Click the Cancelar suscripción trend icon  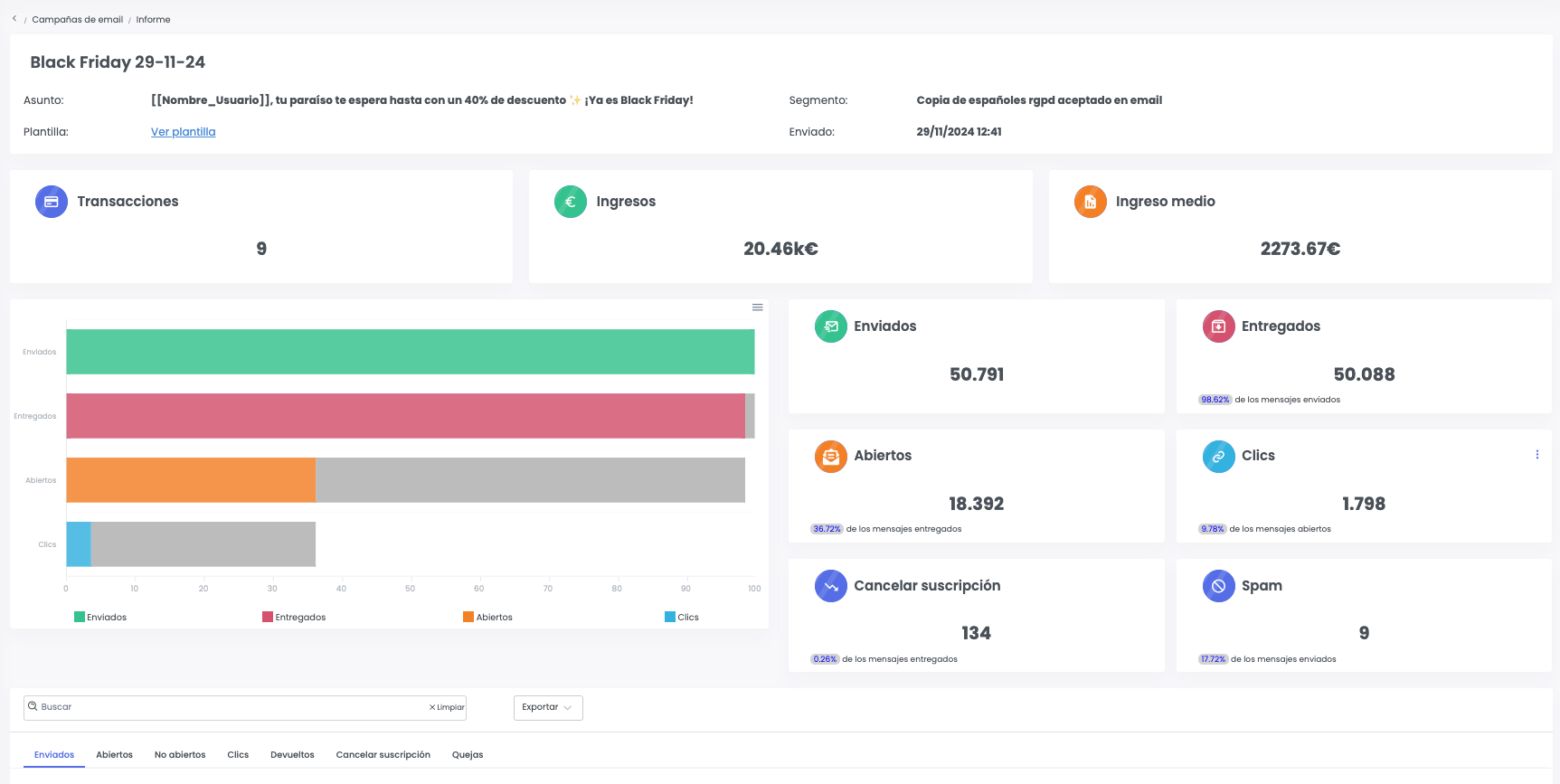click(x=831, y=586)
